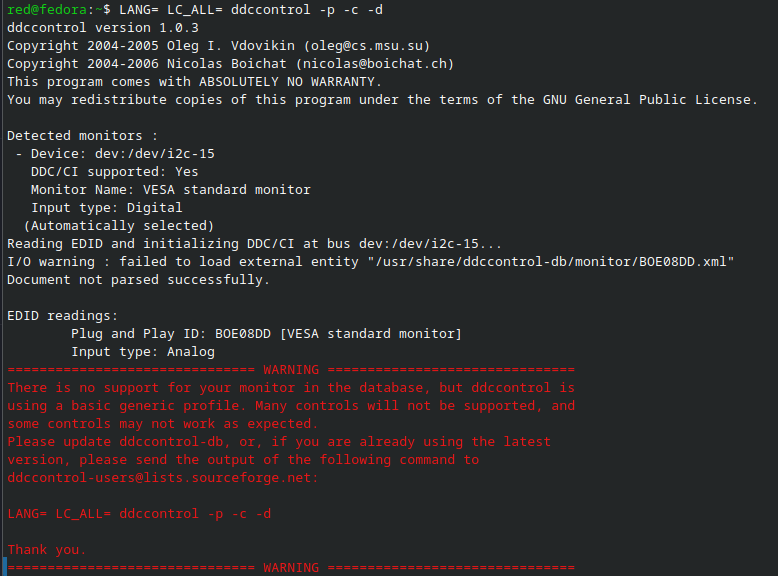Click the "ABSOLUTELY NO WARRANTY" line
Viewport: 778px width, 576px height.
click(x=194, y=81)
